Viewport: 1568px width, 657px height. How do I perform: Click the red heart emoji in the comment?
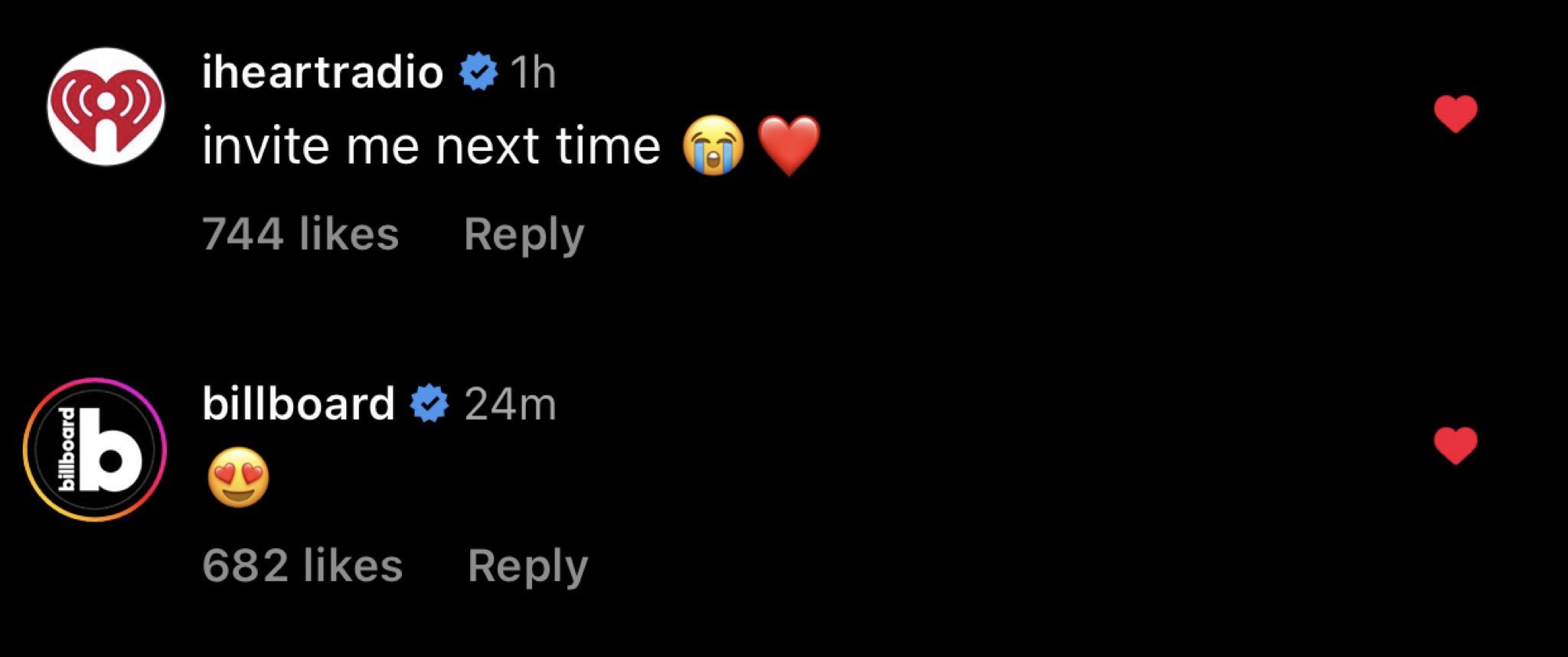pyautogui.click(x=789, y=145)
